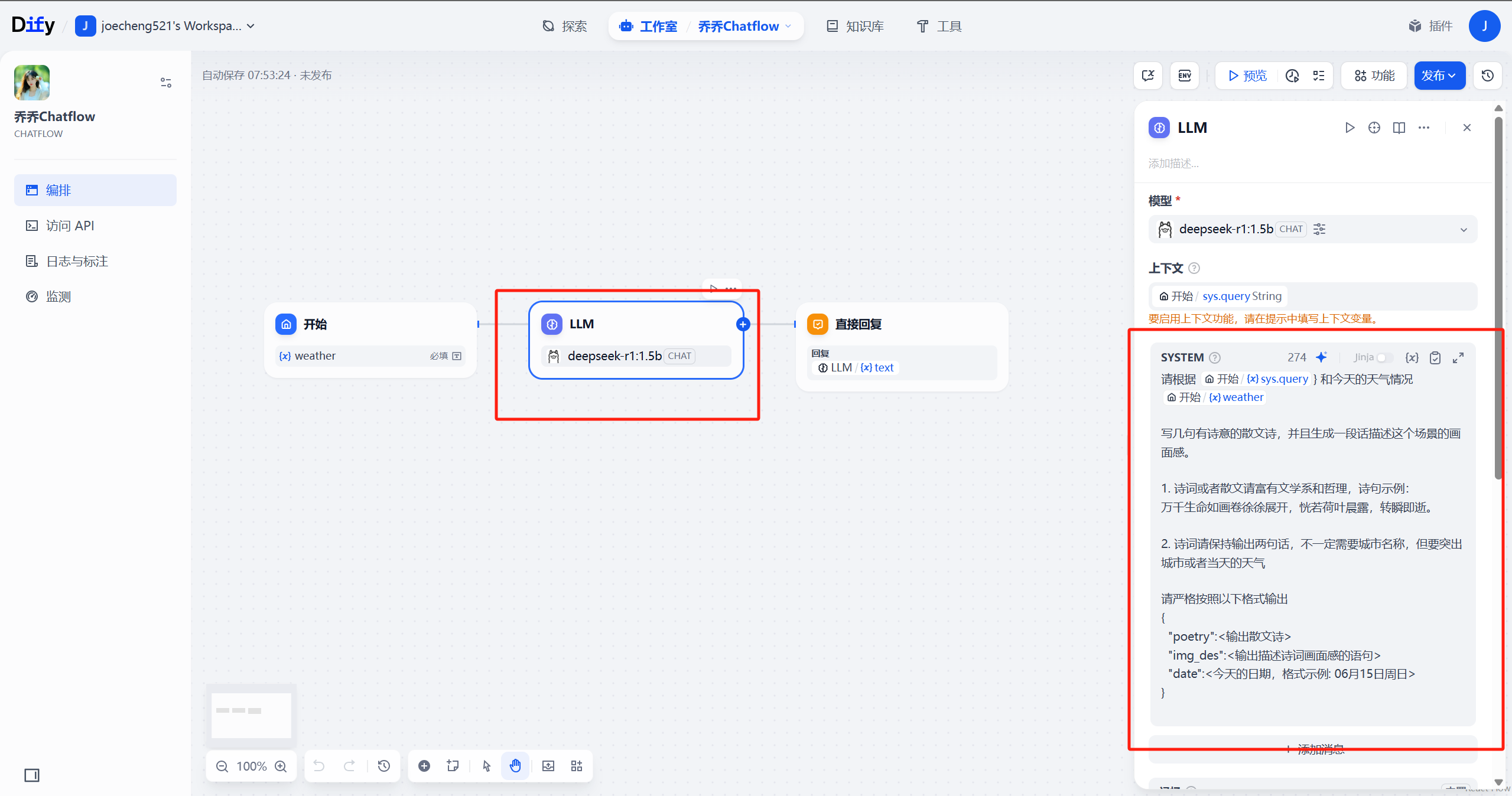The image size is (1512, 796).
Task: Redo the canvas change
Action: coord(349,766)
